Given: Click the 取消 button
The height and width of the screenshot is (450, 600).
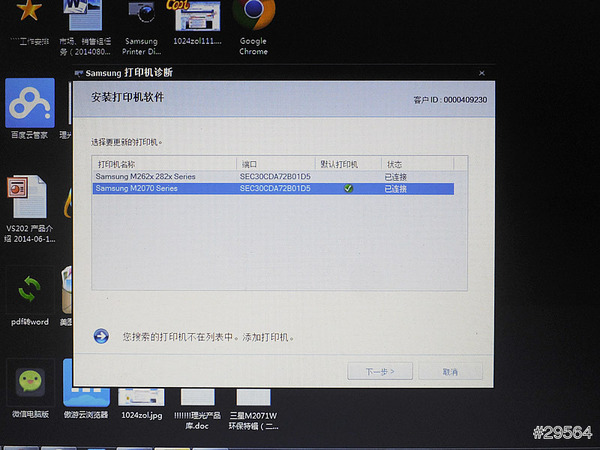Looking at the screenshot, I should pyautogui.click(x=450, y=372).
